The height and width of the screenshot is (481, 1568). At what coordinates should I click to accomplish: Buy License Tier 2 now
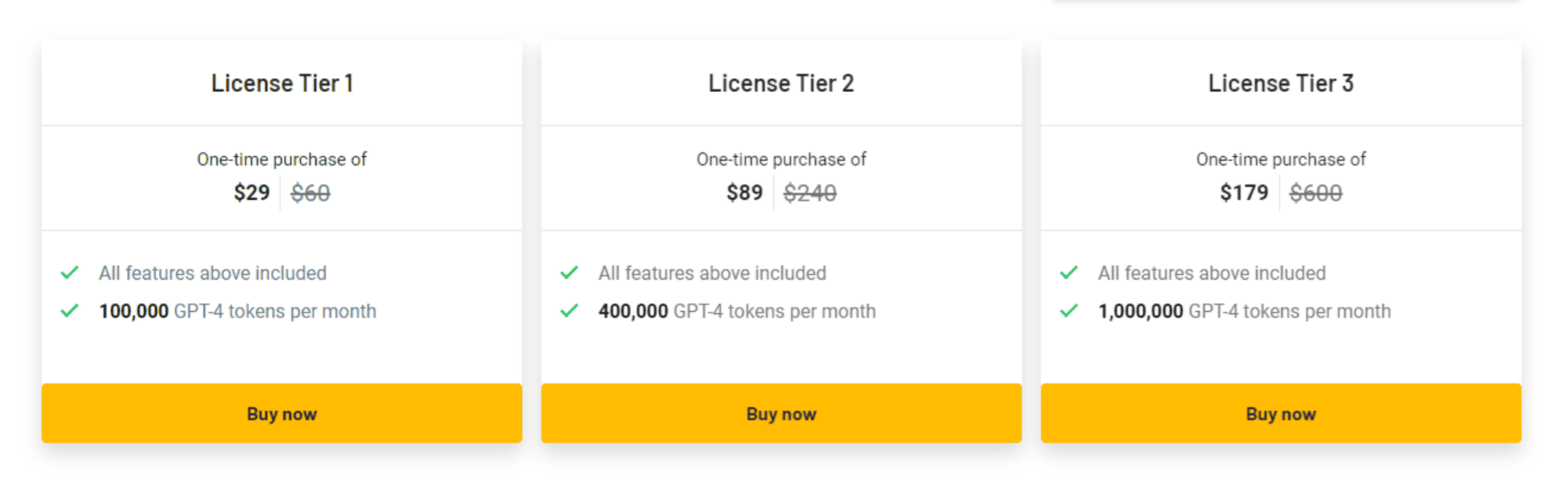(x=781, y=414)
